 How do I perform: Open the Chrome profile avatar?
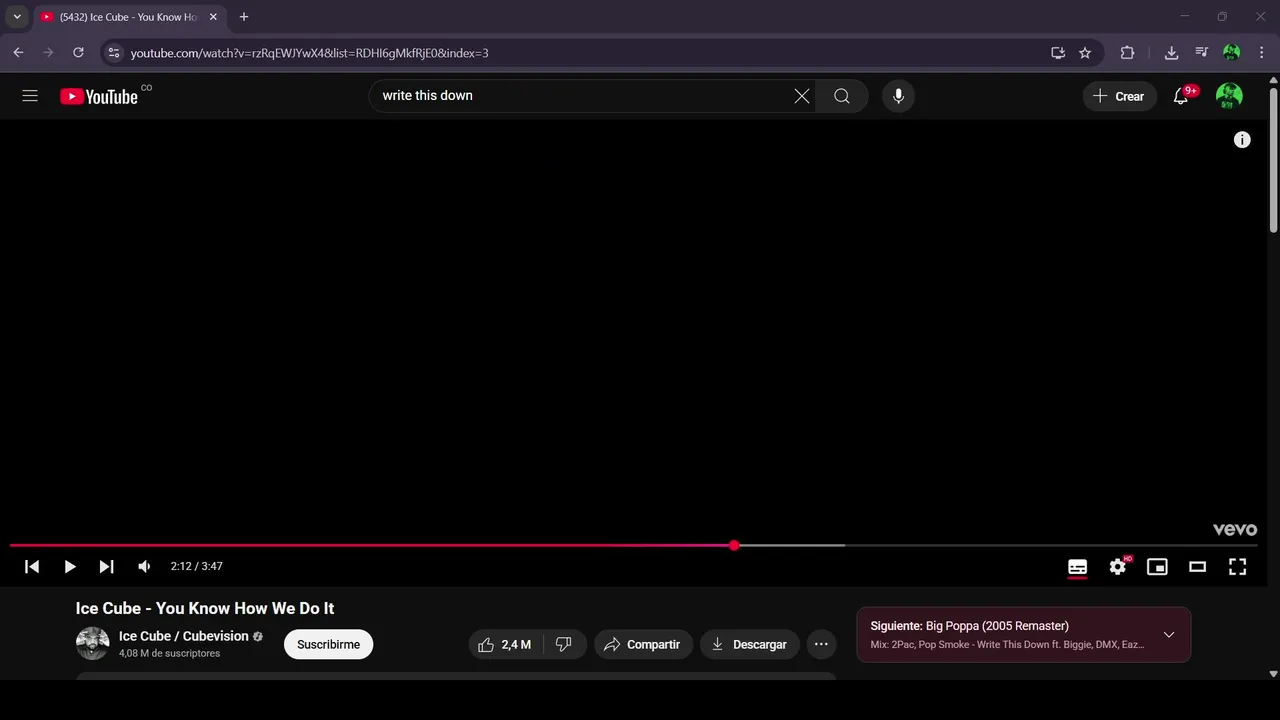(1231, 53)
